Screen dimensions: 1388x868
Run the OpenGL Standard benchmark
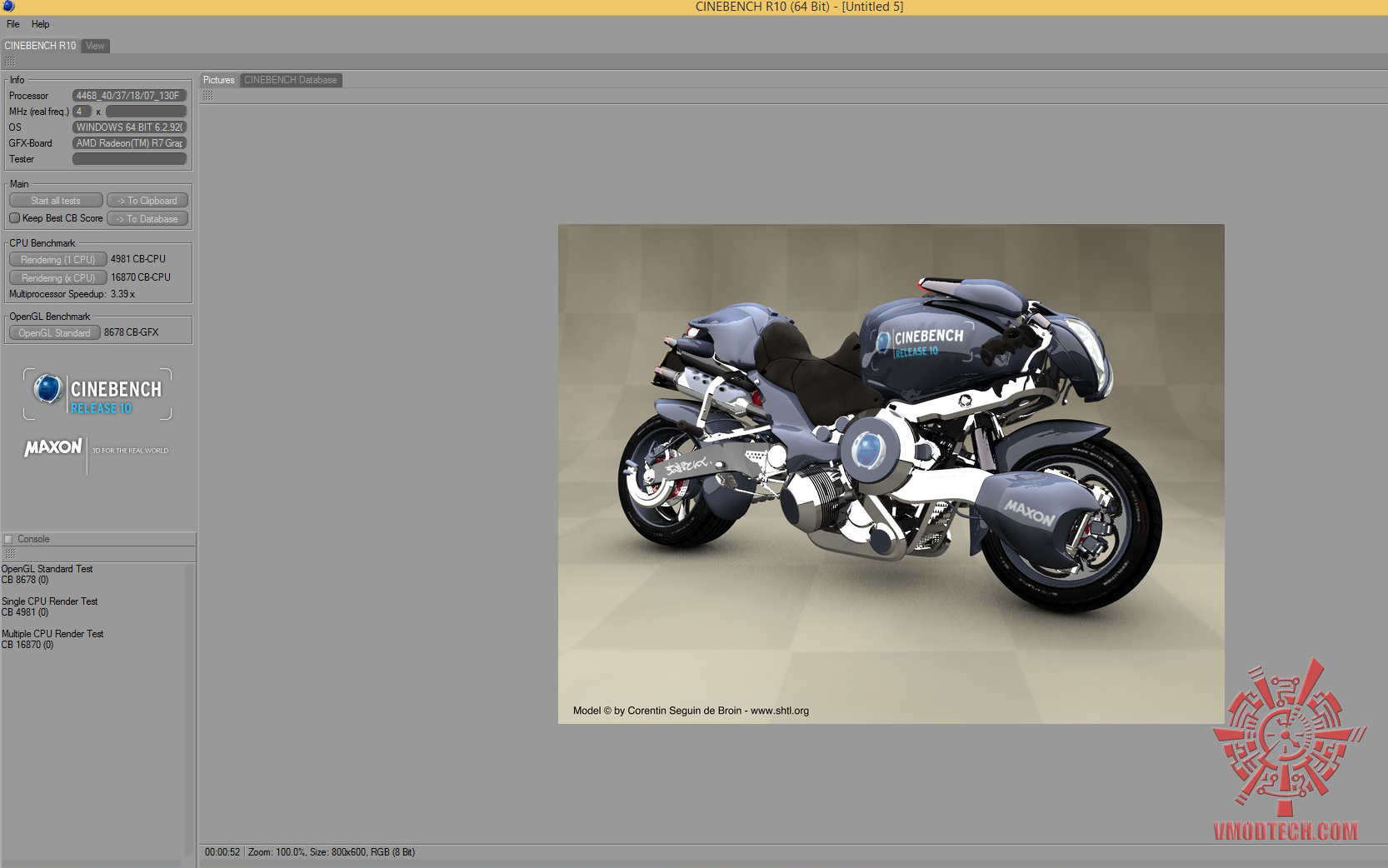point(55,333)
